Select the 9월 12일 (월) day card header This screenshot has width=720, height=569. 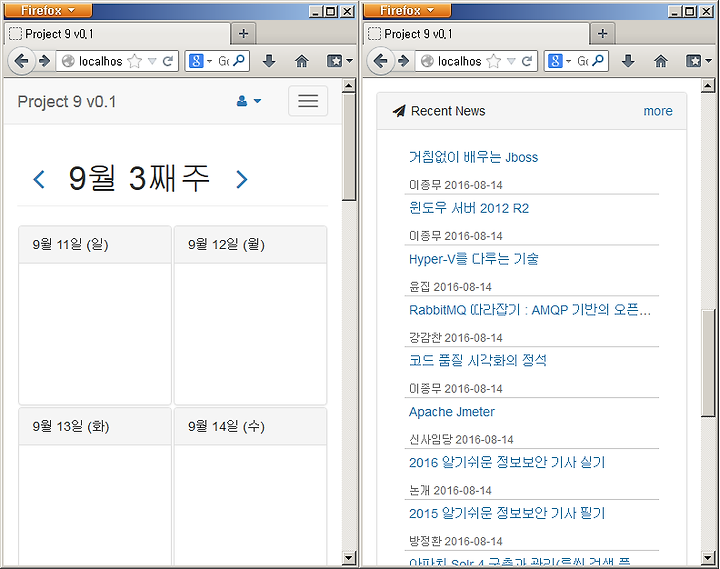pyautogui.click(x=250, y=244)
